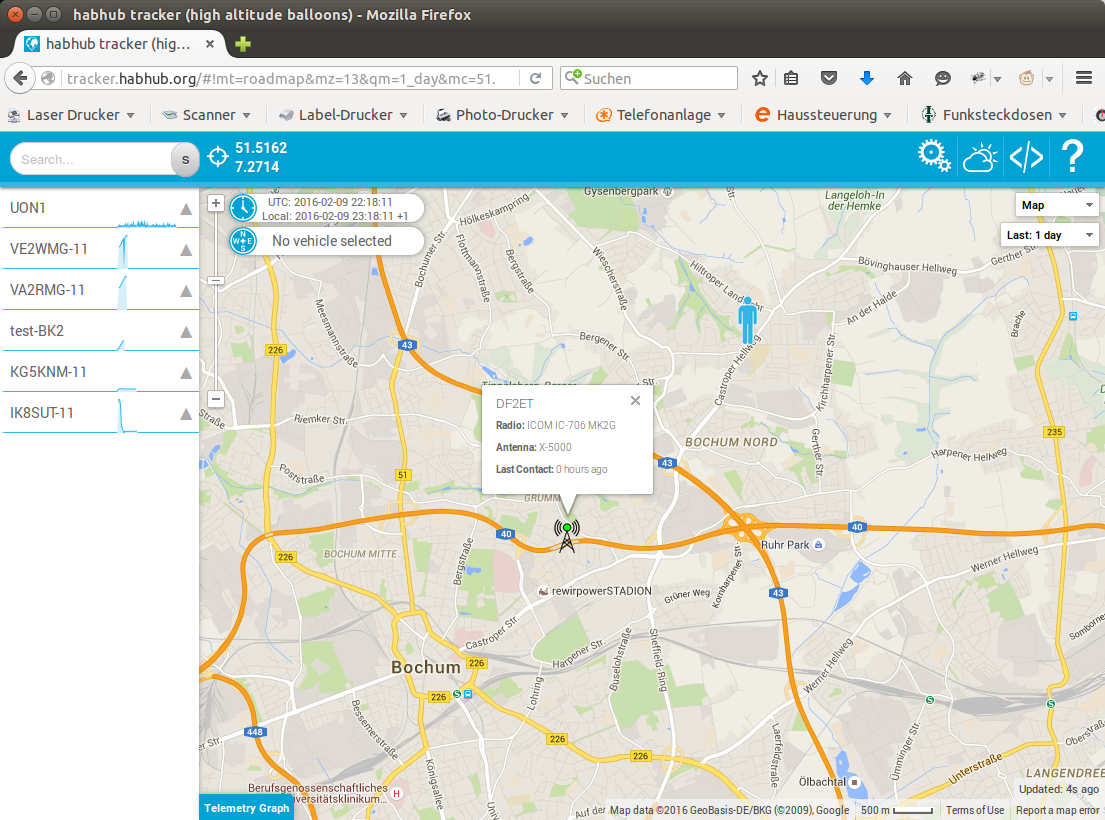Click the monkey face extension icon
This screenshot has width=1105, height=820.
(x=1026, y=78)
